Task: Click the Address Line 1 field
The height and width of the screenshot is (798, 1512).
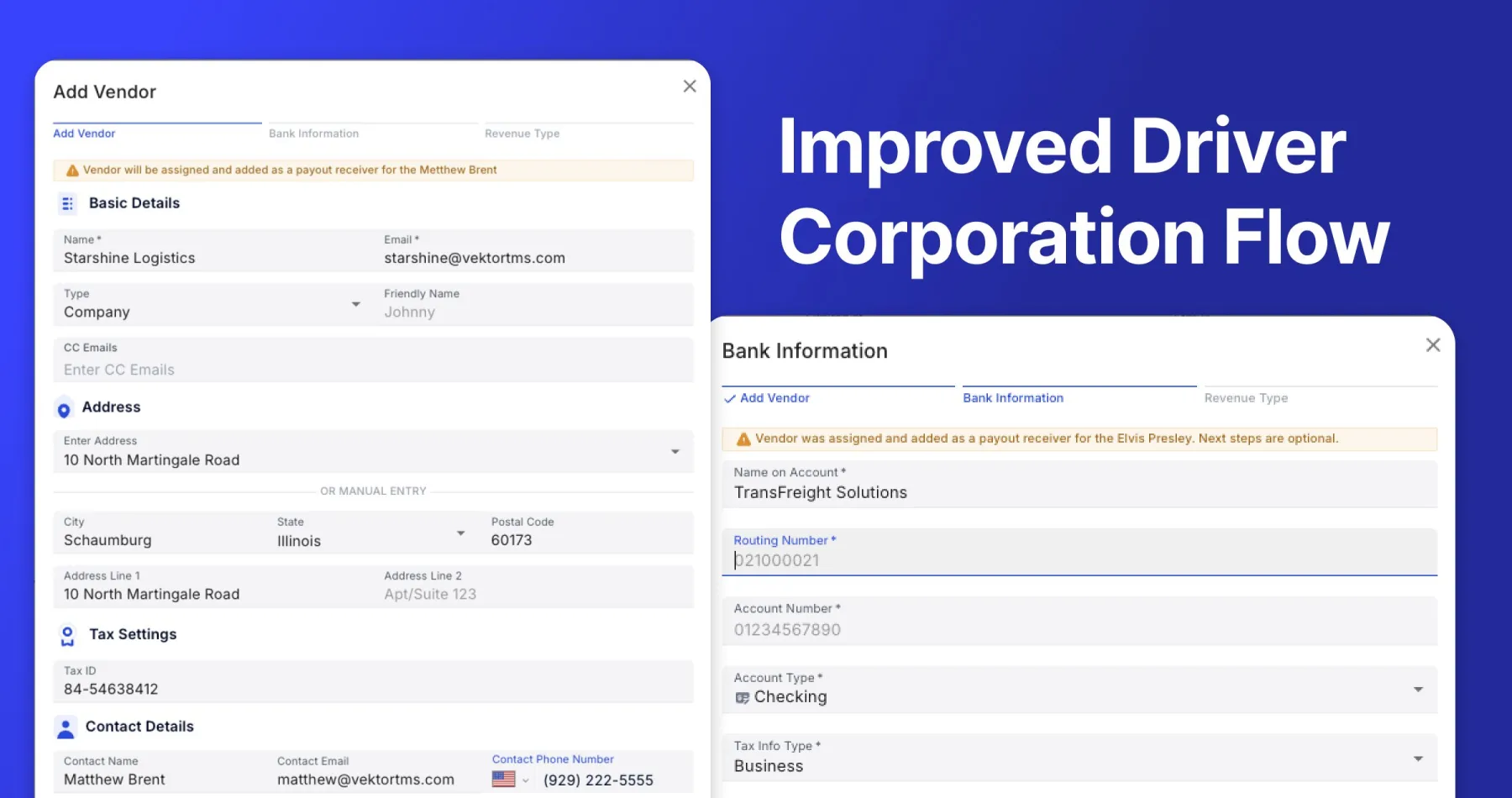Action: [213, 586]
